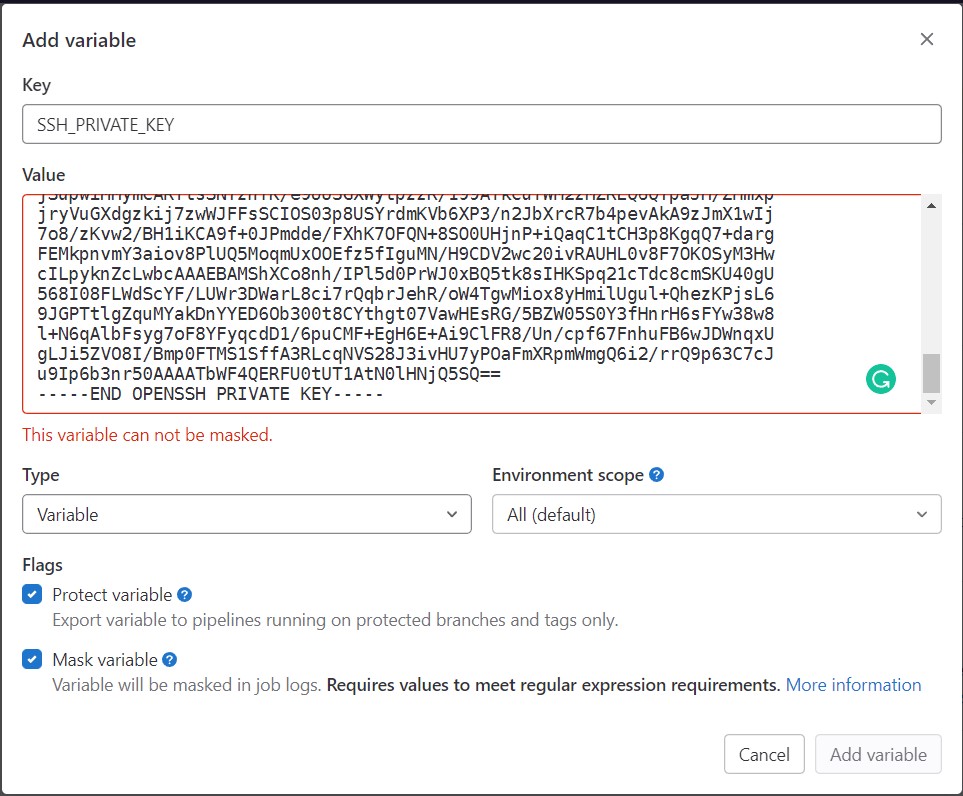Open the All (default) environment scope selector
The height and width of the screenshot is (796, 963).
pos(716,514)
